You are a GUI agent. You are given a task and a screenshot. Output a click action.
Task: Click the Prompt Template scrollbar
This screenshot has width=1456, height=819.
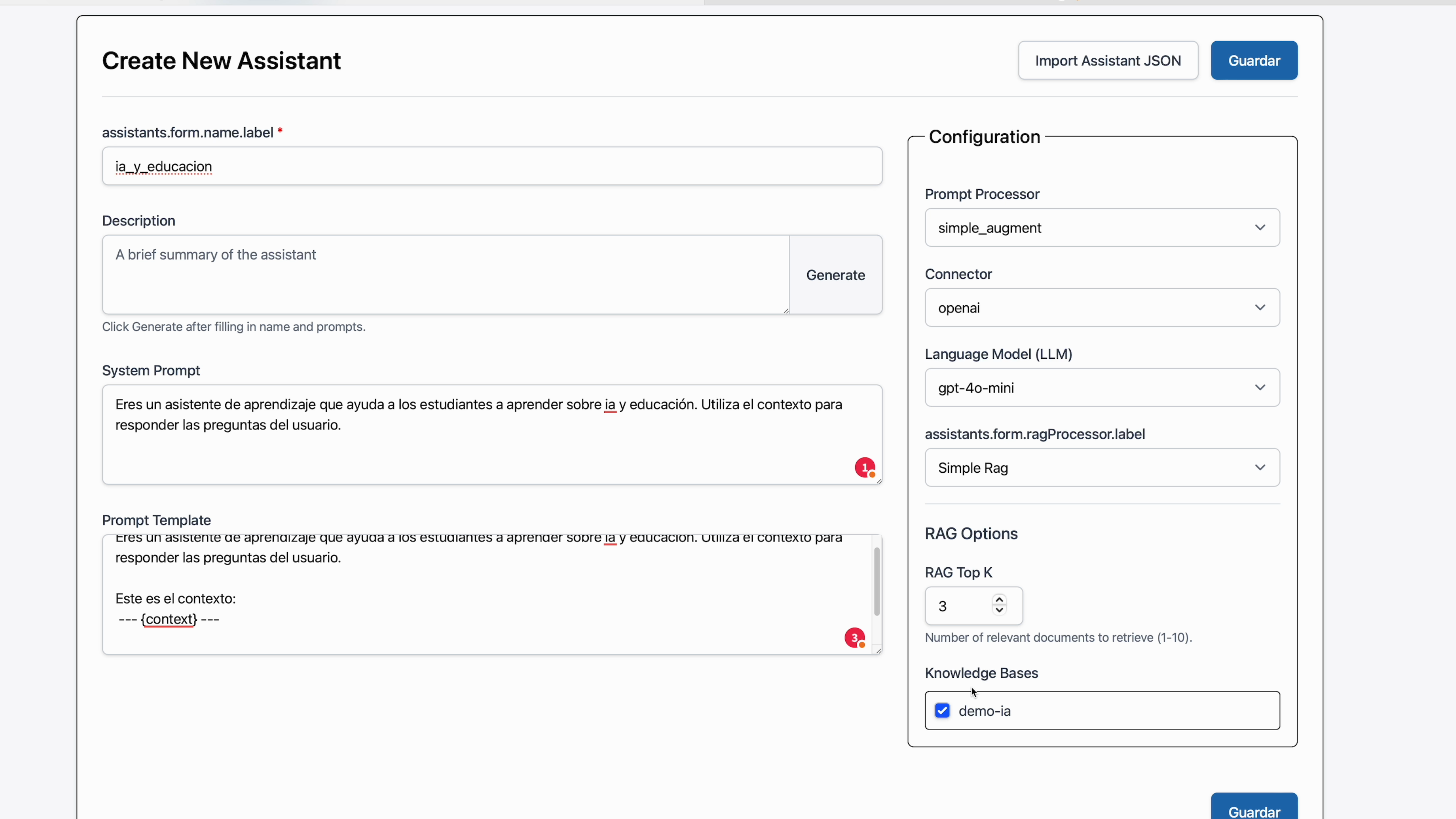click(x=877, y=582)
